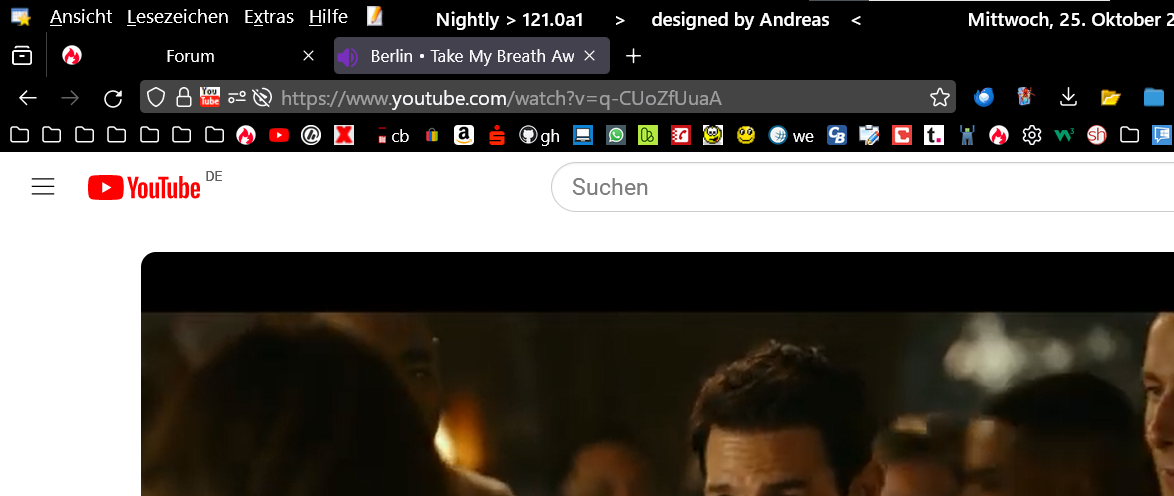The image size is (1174, 496).
Task: Open the round yellow smiley bookmark
Action: [x=745, y=135]
